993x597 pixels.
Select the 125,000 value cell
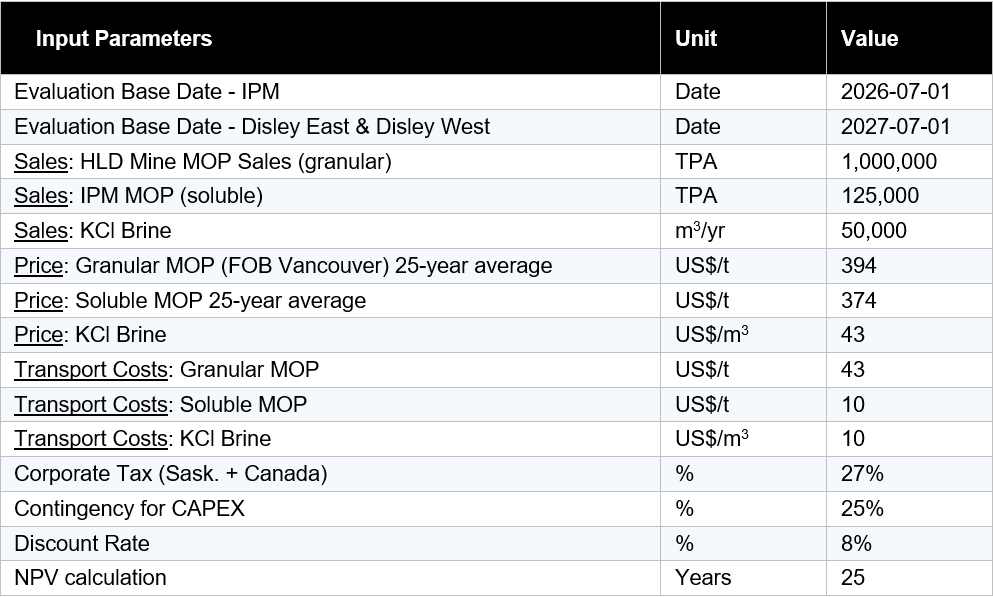pos(880,196)
